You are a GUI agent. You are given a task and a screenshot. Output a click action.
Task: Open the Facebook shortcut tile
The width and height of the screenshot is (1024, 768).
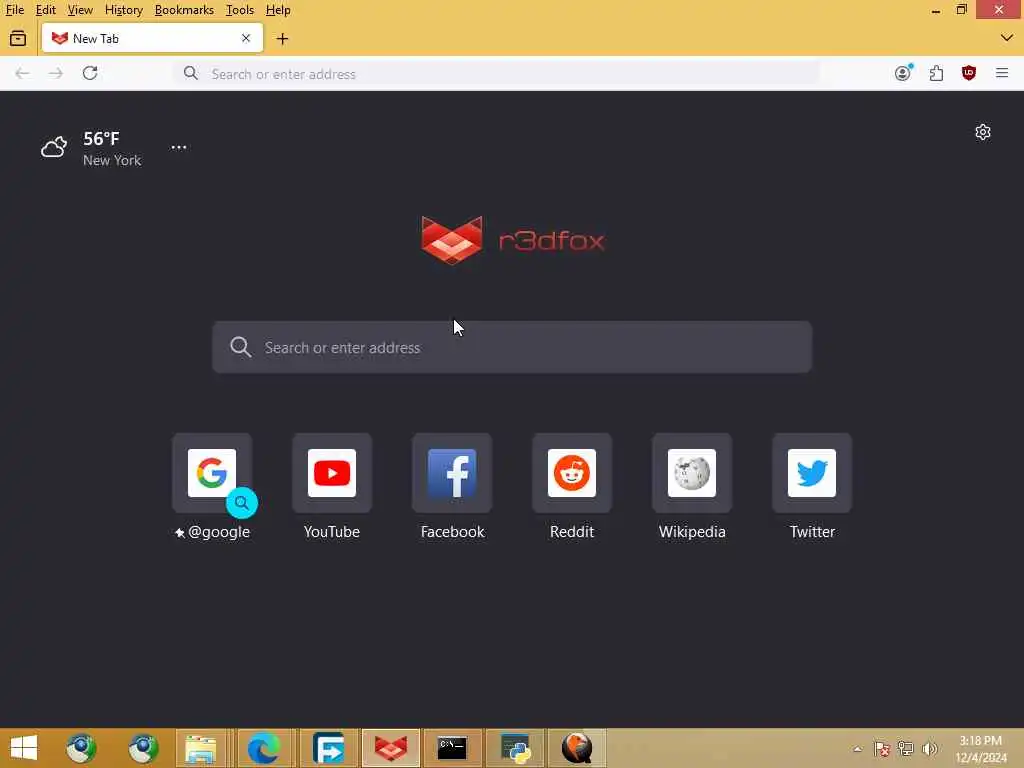(x=452, y=473)
